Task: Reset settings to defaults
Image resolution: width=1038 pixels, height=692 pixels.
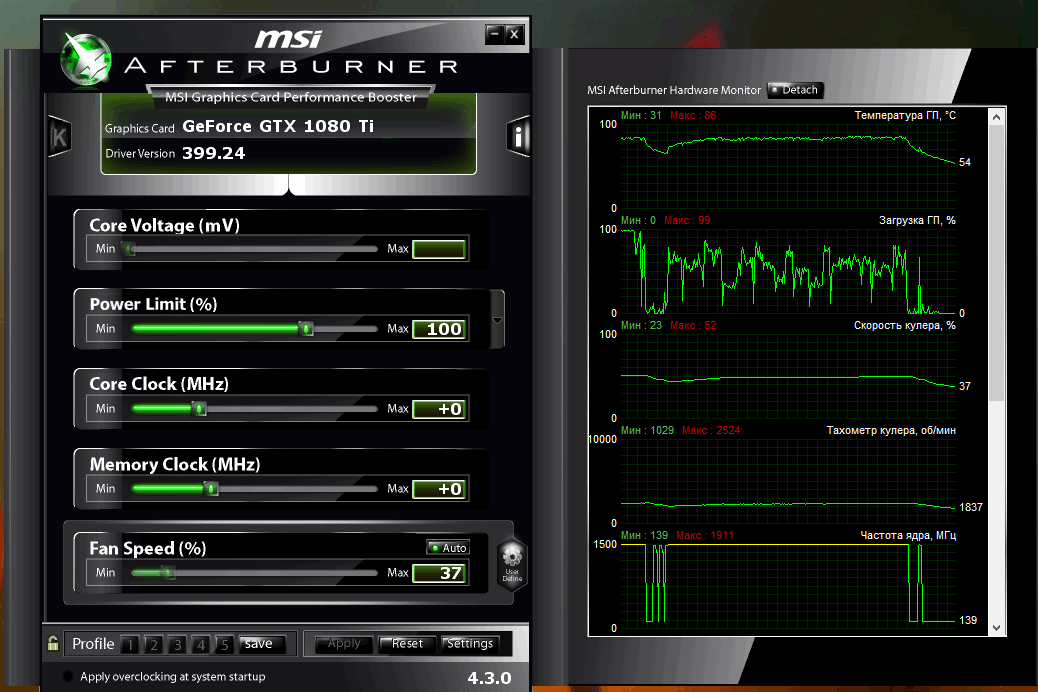Action: tap(406, 644)
